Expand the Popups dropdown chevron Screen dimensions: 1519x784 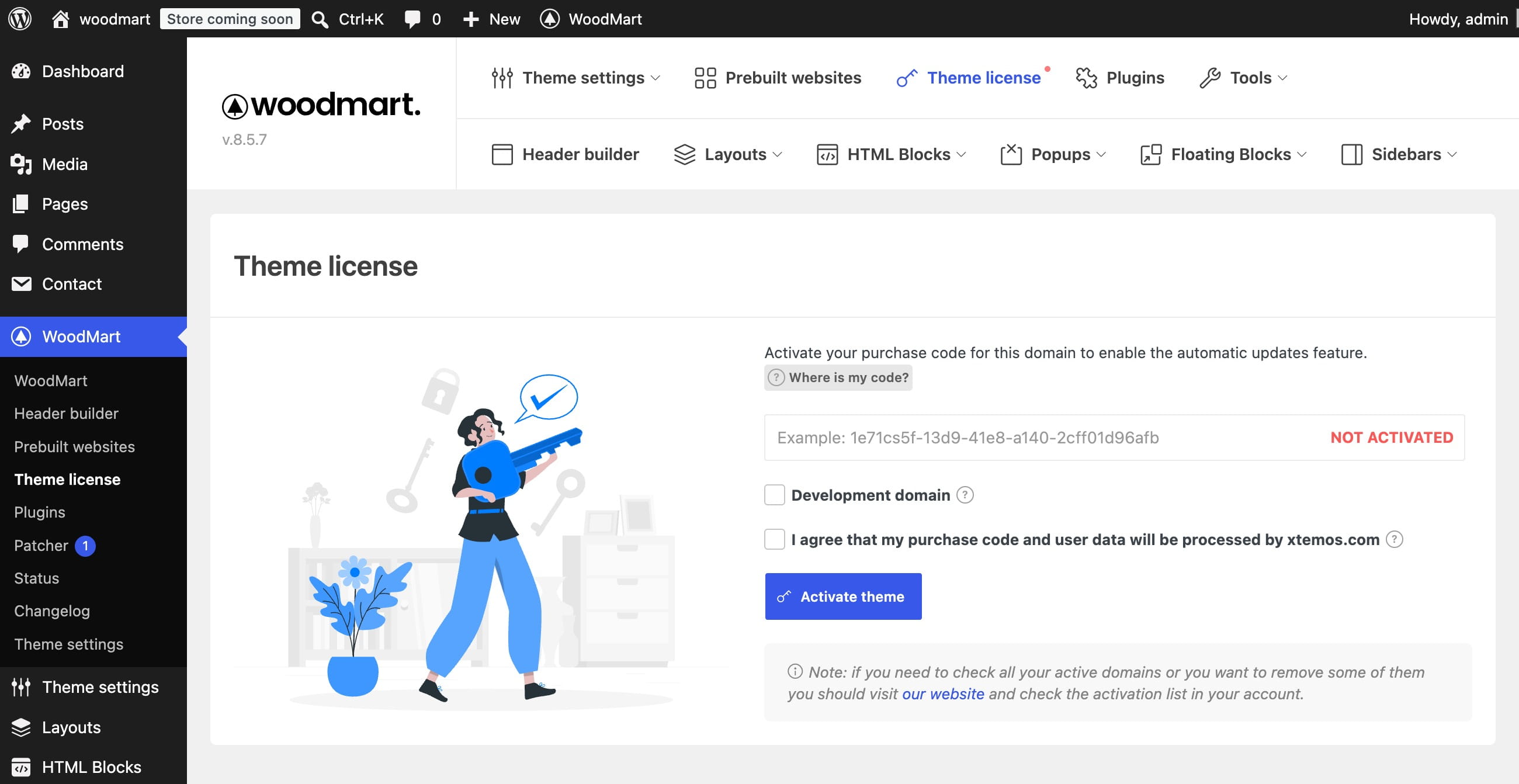pos(1101,154)
